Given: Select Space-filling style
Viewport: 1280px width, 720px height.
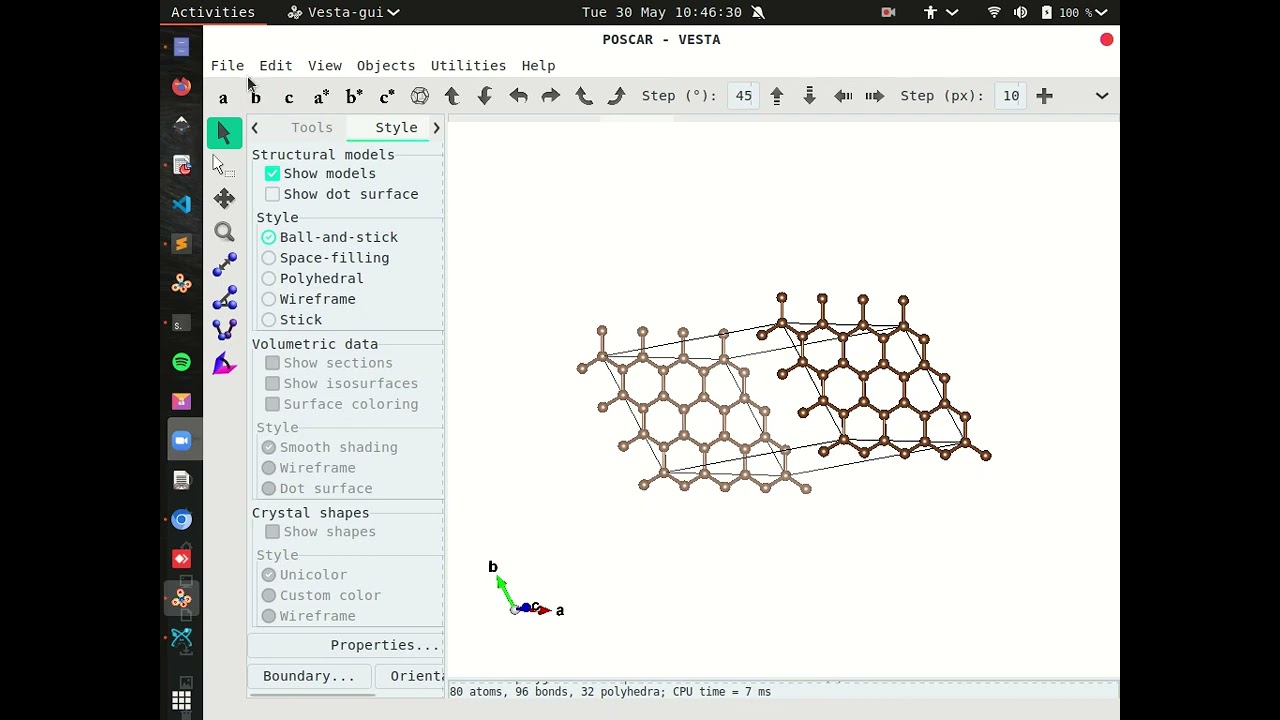Looking at the screenshot, I should (269, 258).
